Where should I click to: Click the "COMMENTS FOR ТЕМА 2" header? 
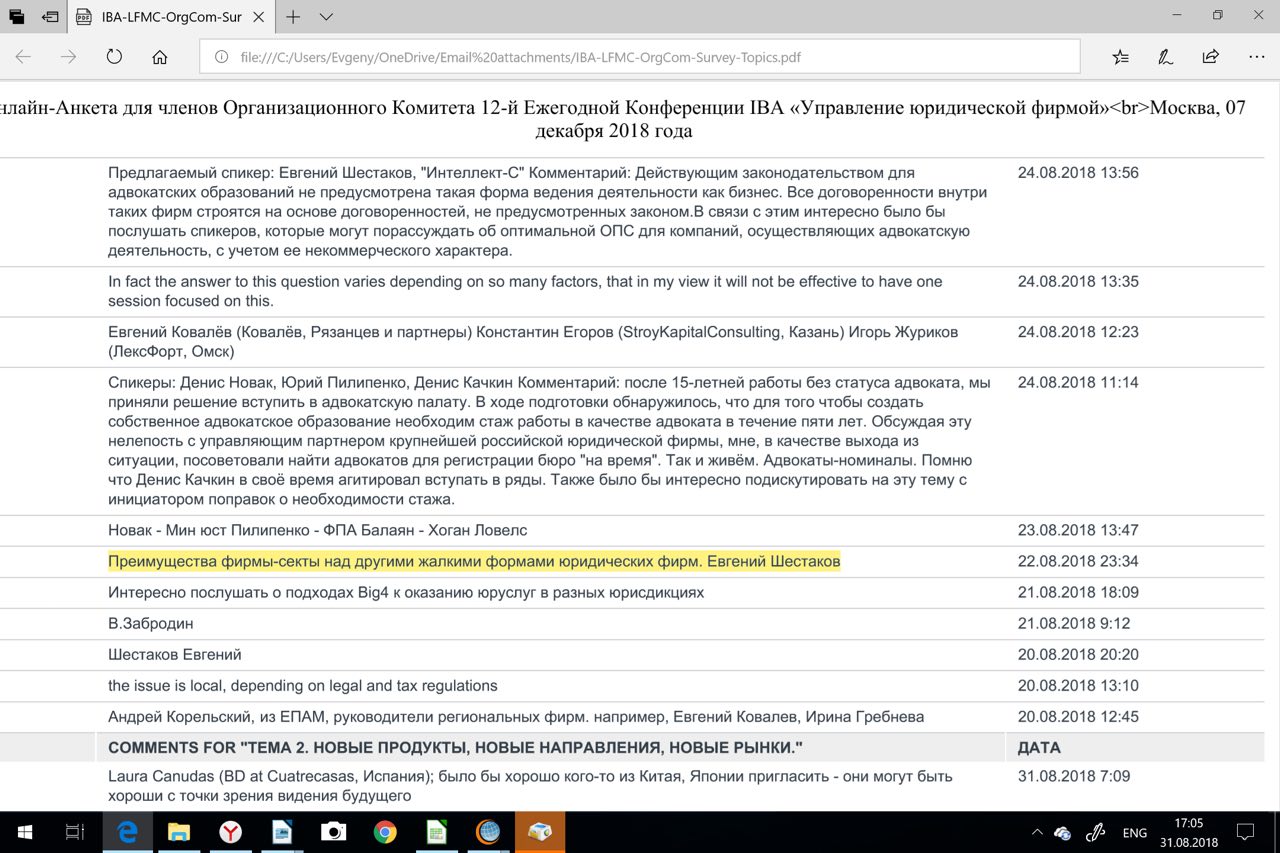tap(455, 748)
